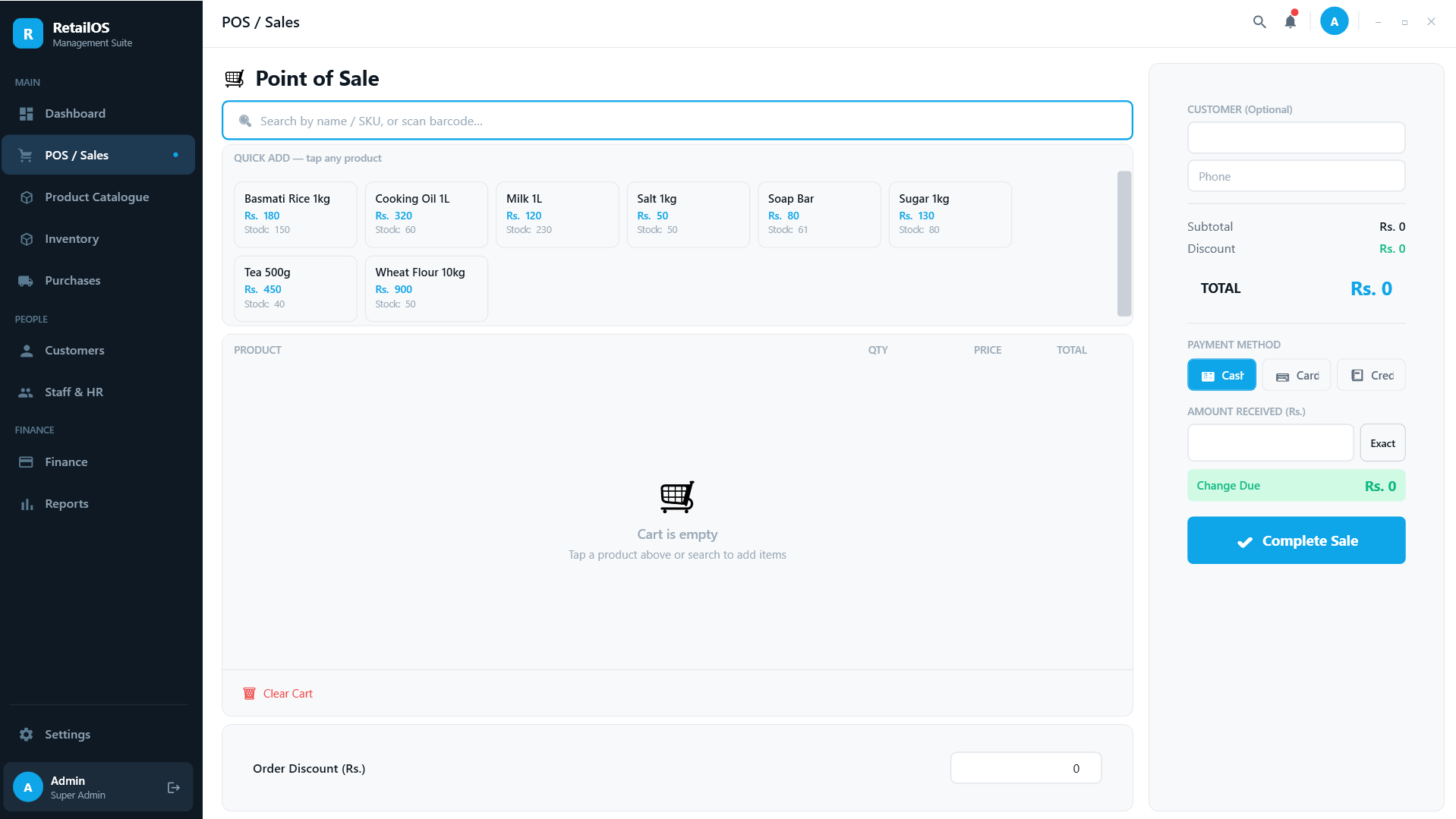Click the search magnifier in the top bar
1456x819 pixels.
tap(1259, 22)
